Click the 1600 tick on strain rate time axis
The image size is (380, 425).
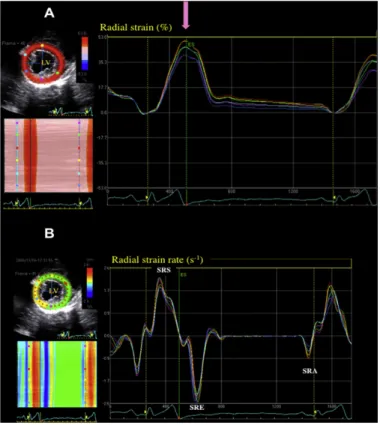[x=331, y=407]
